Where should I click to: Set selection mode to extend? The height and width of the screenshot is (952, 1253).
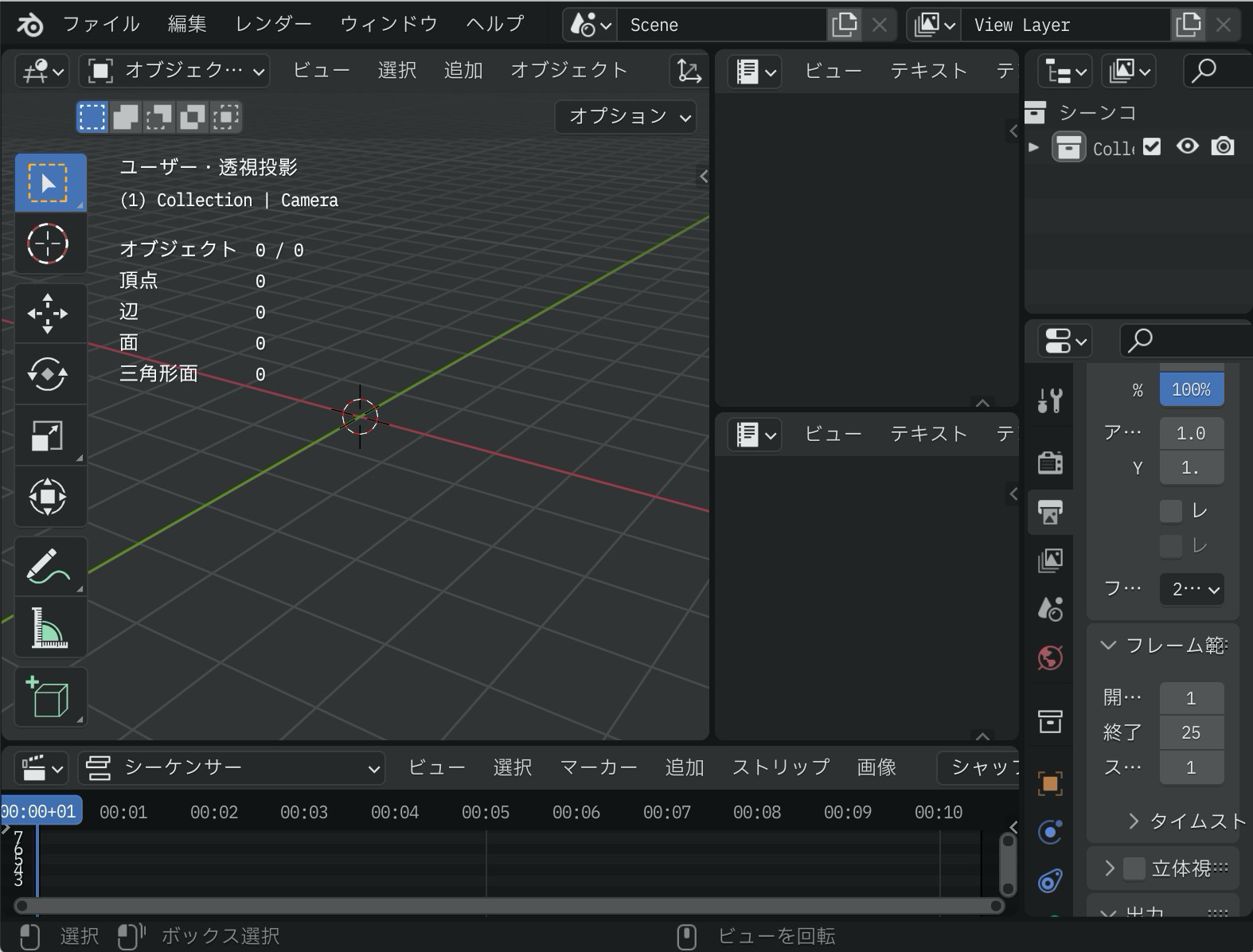click(126, 117)
